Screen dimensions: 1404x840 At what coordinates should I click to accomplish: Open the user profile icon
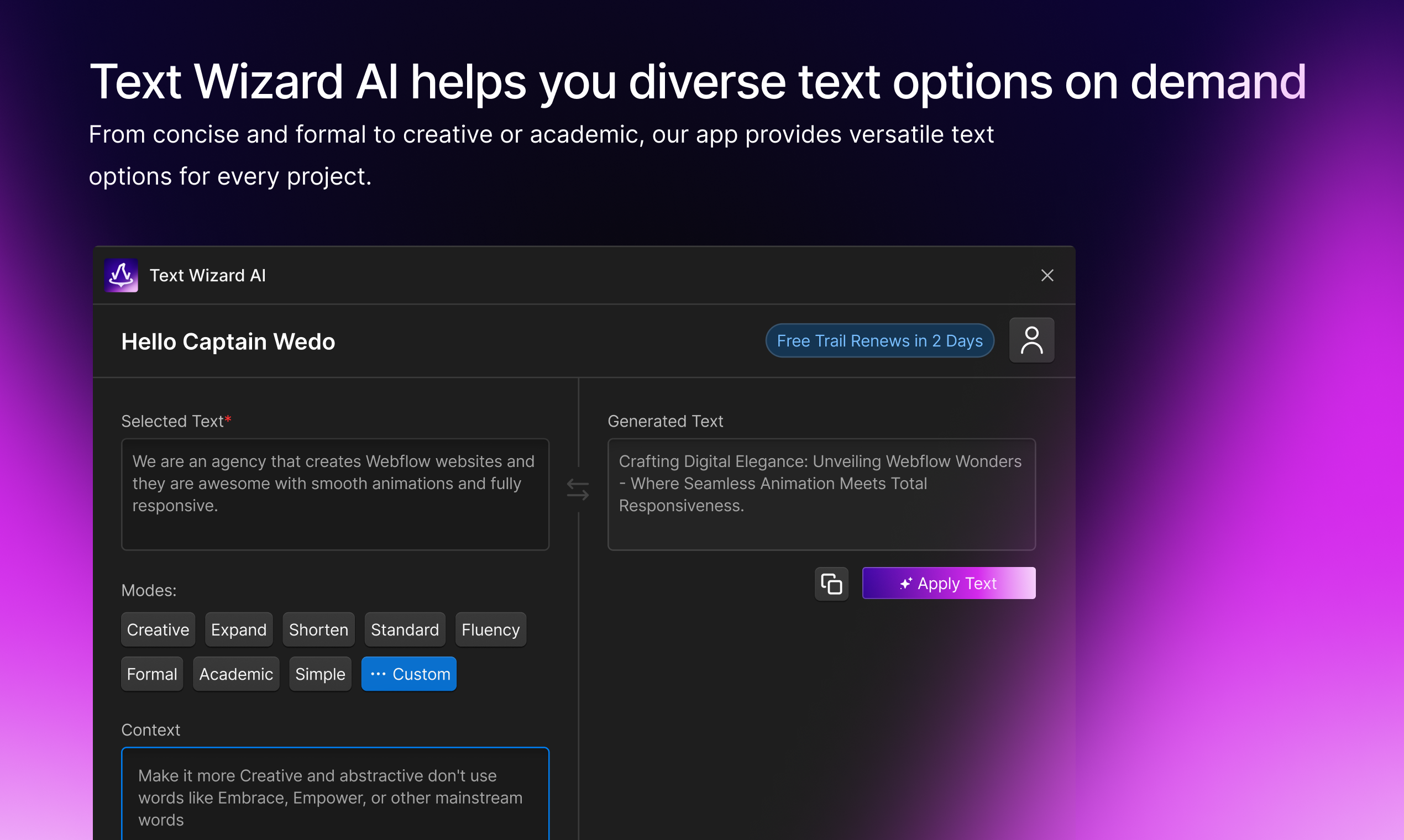point(1031,340)
